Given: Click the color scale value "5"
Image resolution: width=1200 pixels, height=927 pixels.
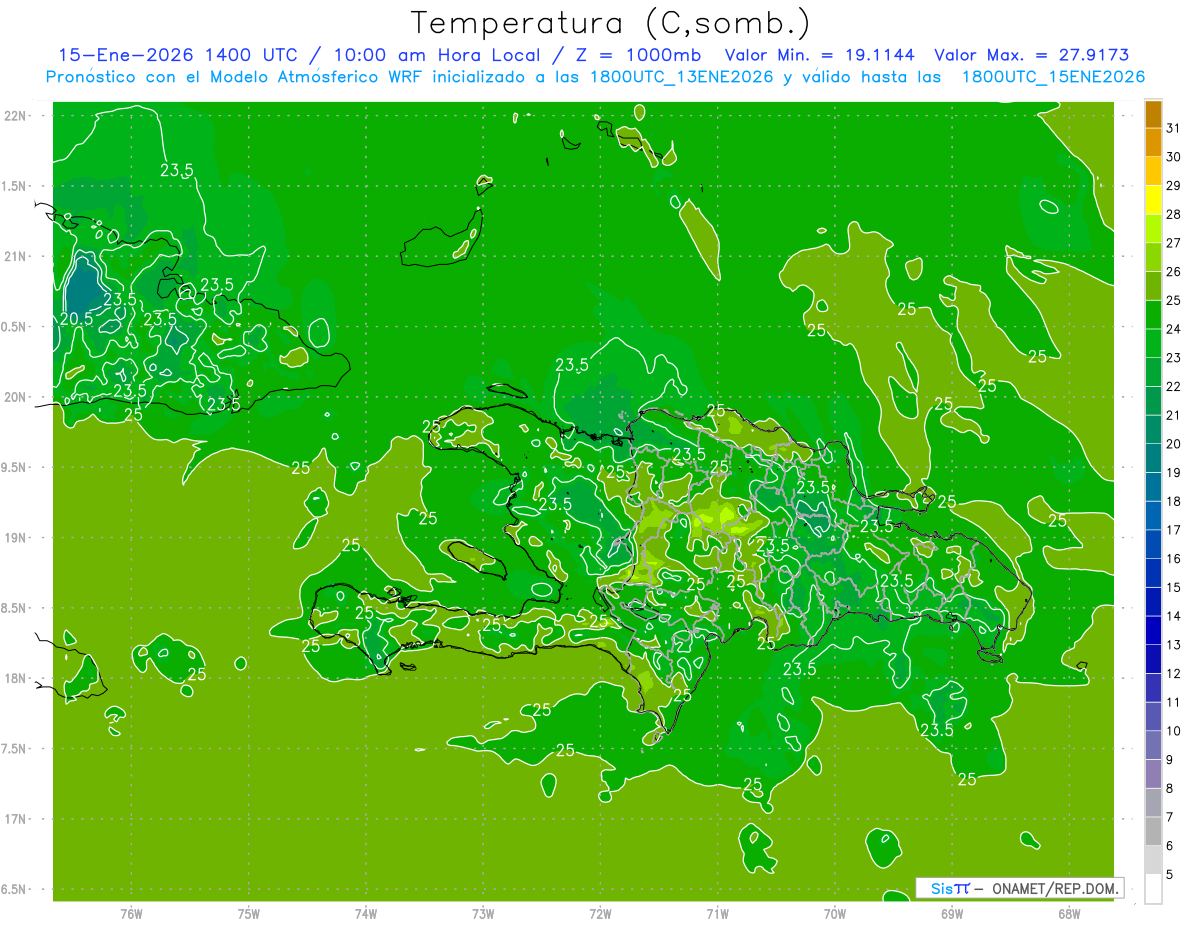Looking at the screenshot, I should coord(1170,874).
